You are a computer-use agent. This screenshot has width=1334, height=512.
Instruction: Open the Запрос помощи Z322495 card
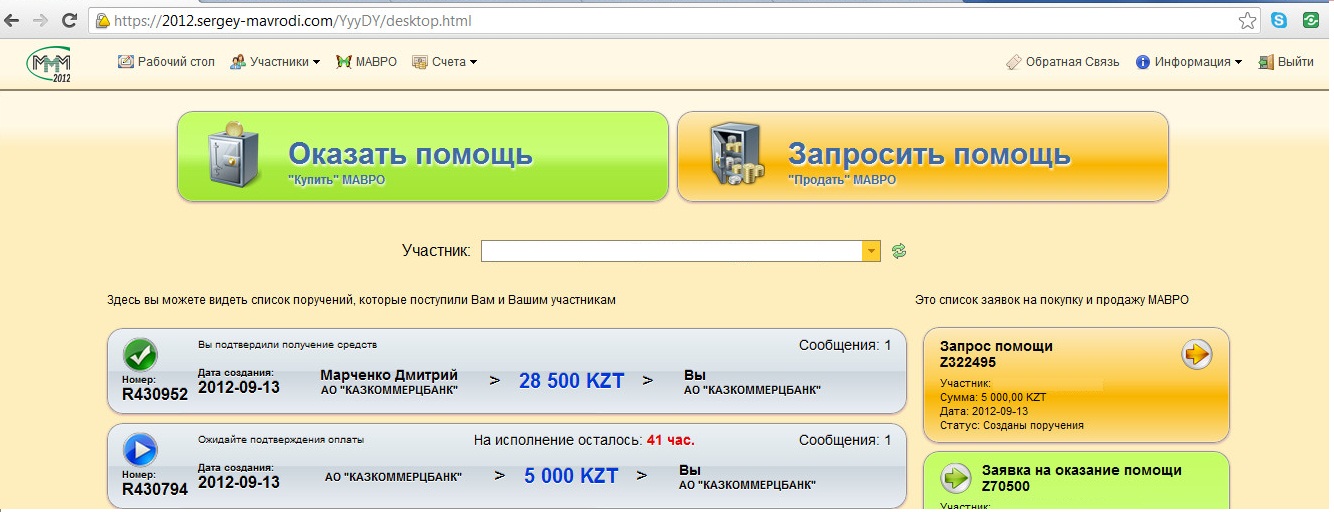point(1076,385)
